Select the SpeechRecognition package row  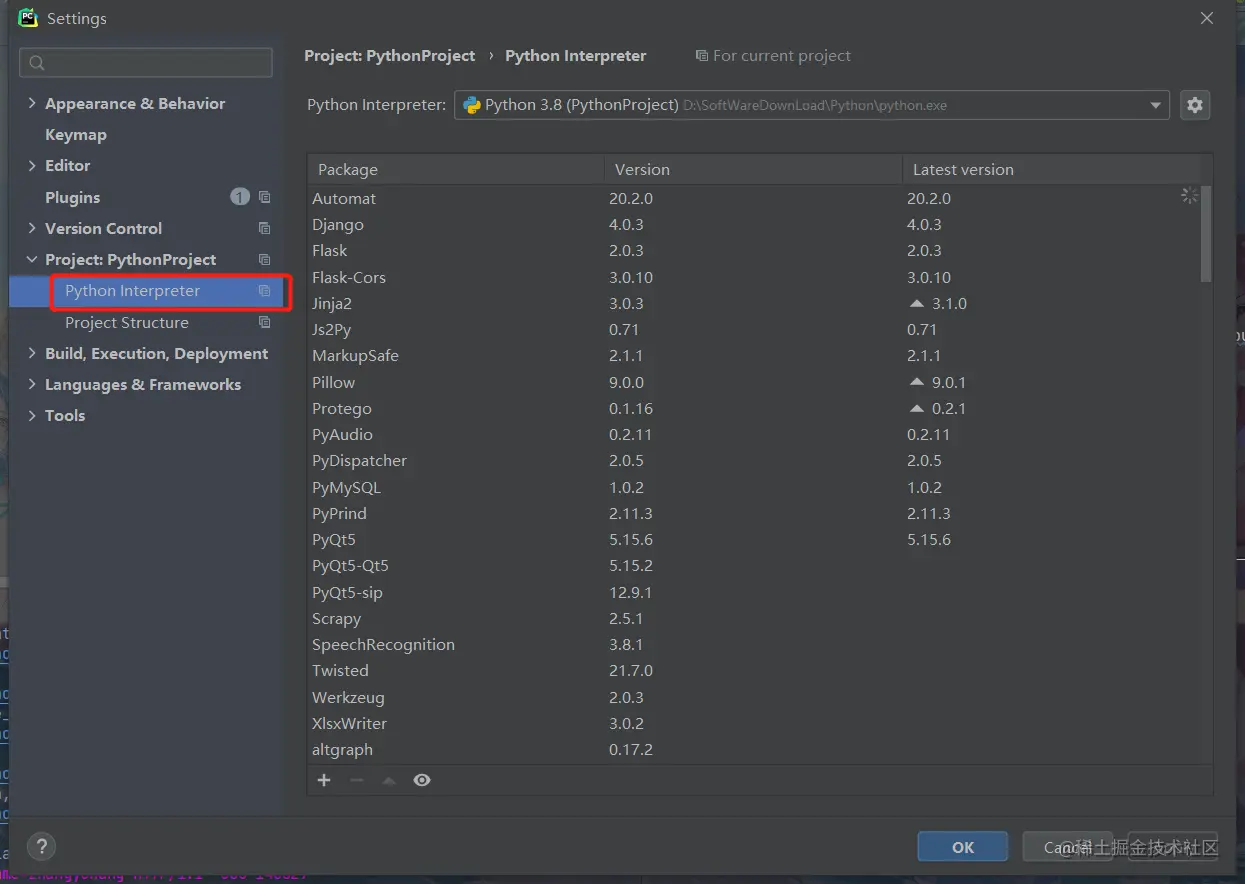point(754,644)
